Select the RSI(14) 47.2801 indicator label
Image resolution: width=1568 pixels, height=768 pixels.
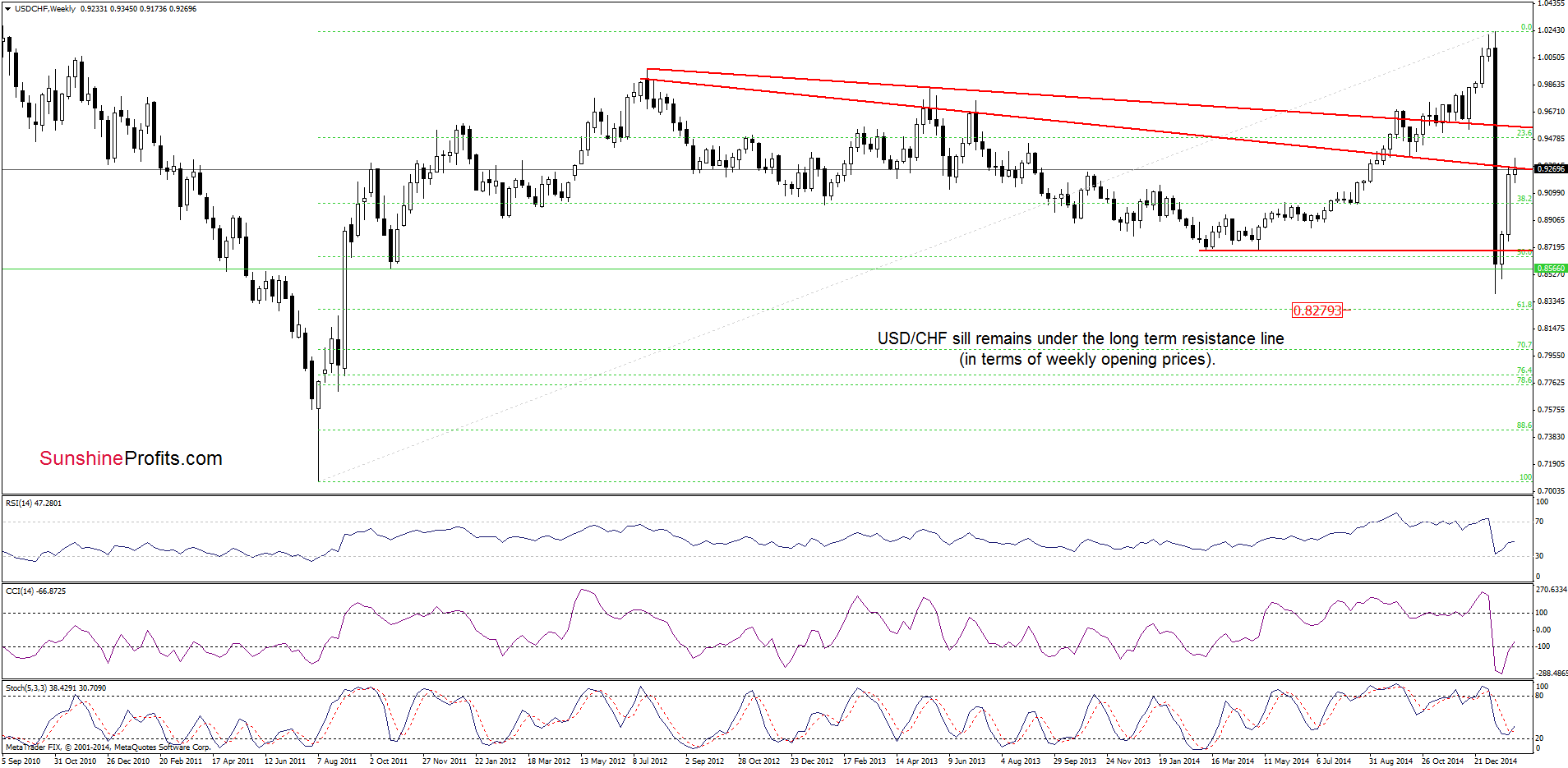point(34,503)
